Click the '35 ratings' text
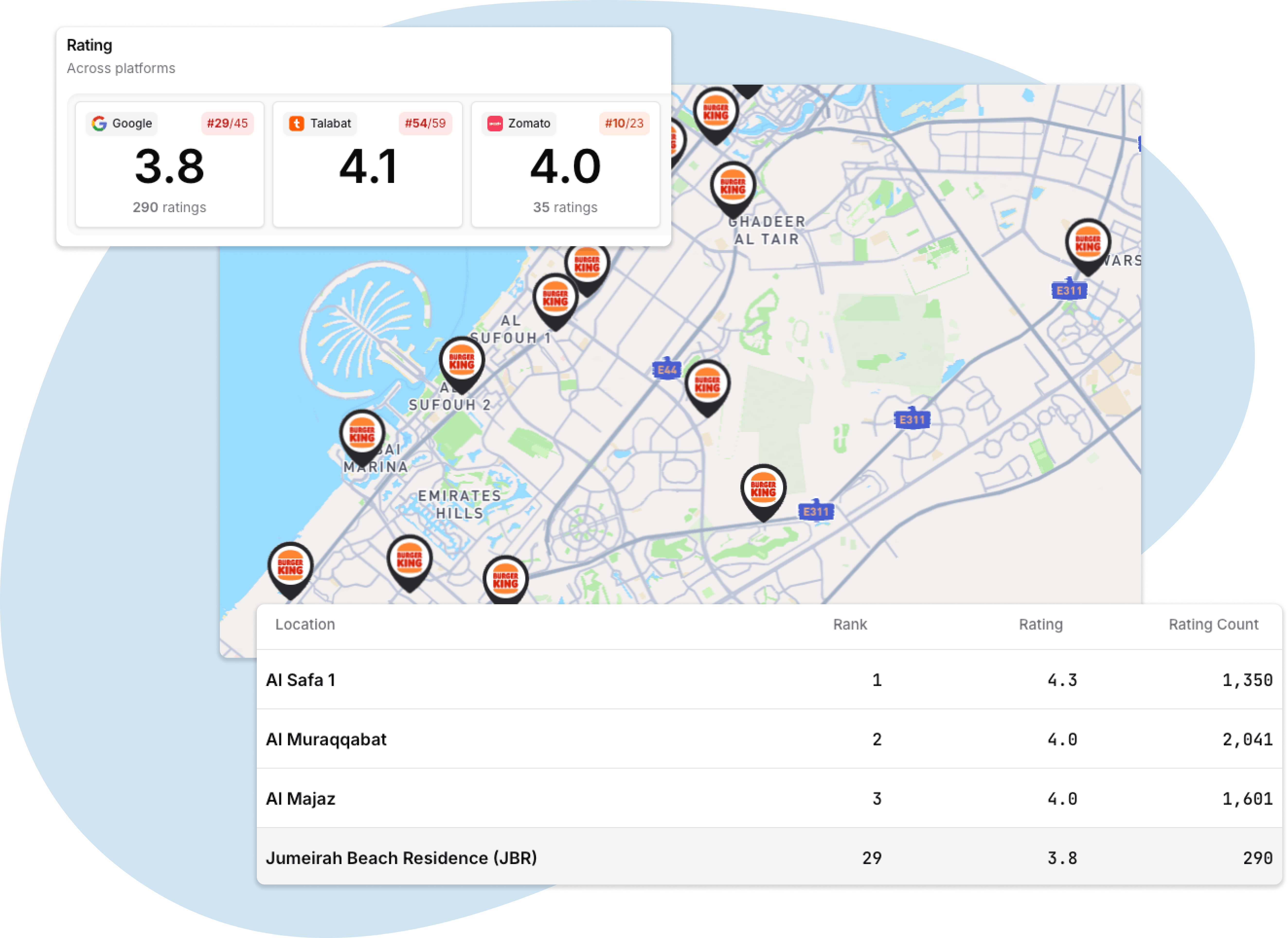This screenshot has width=1288, height=938. point(565,207)
